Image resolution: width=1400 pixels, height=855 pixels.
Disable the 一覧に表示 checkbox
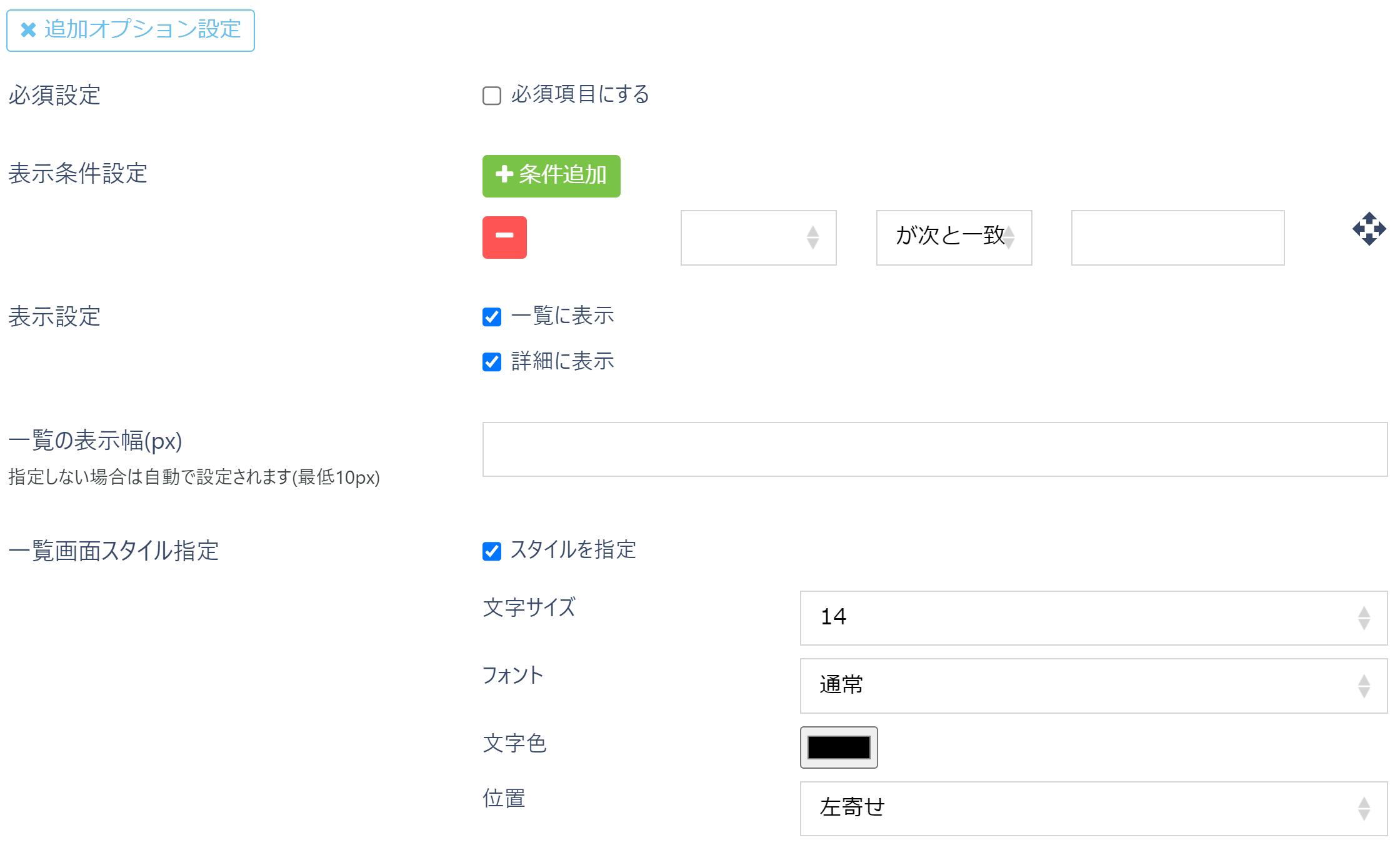[491, 317]
